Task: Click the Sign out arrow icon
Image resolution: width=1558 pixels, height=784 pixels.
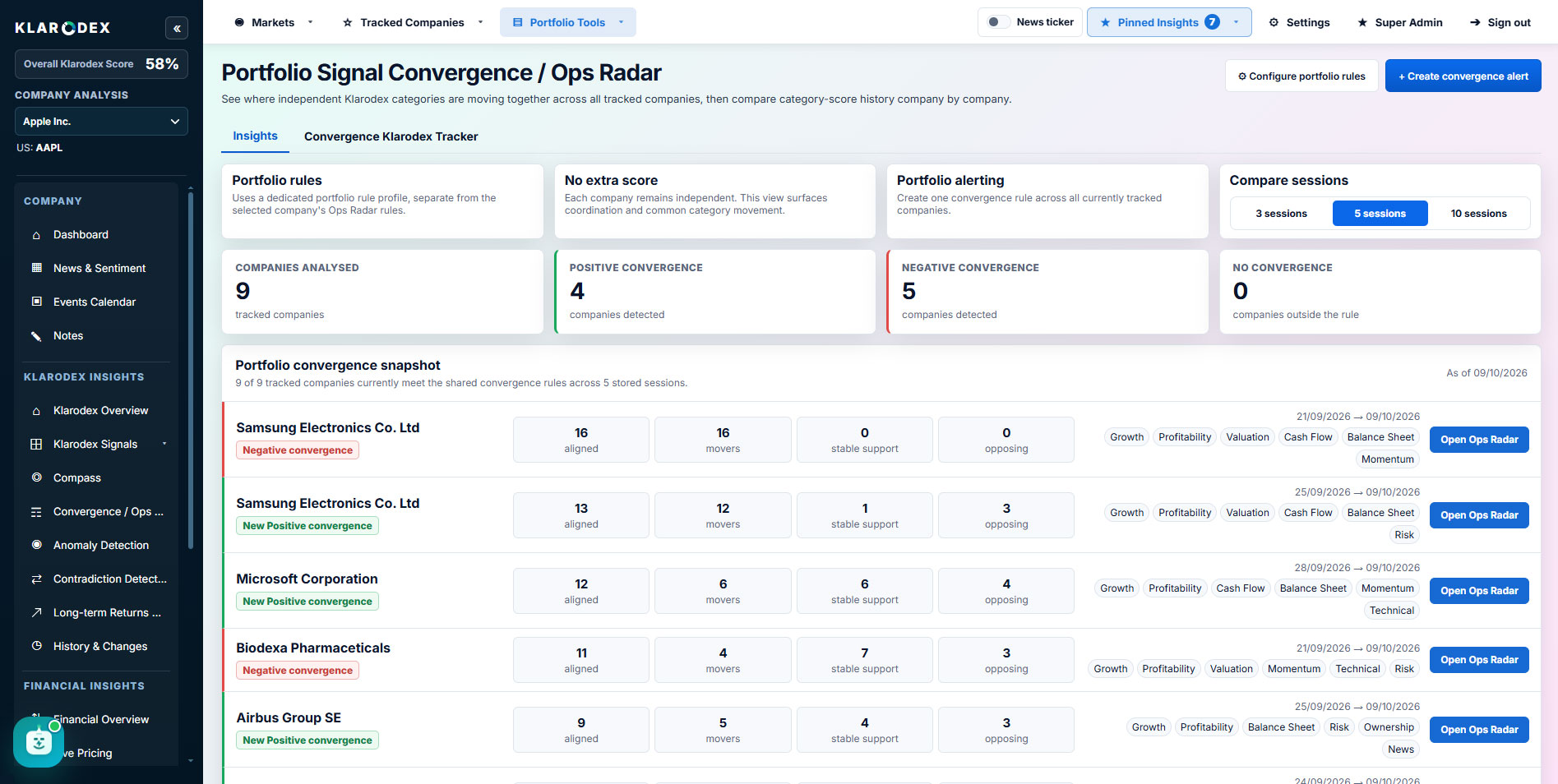Action: [x=1475, y=22]
